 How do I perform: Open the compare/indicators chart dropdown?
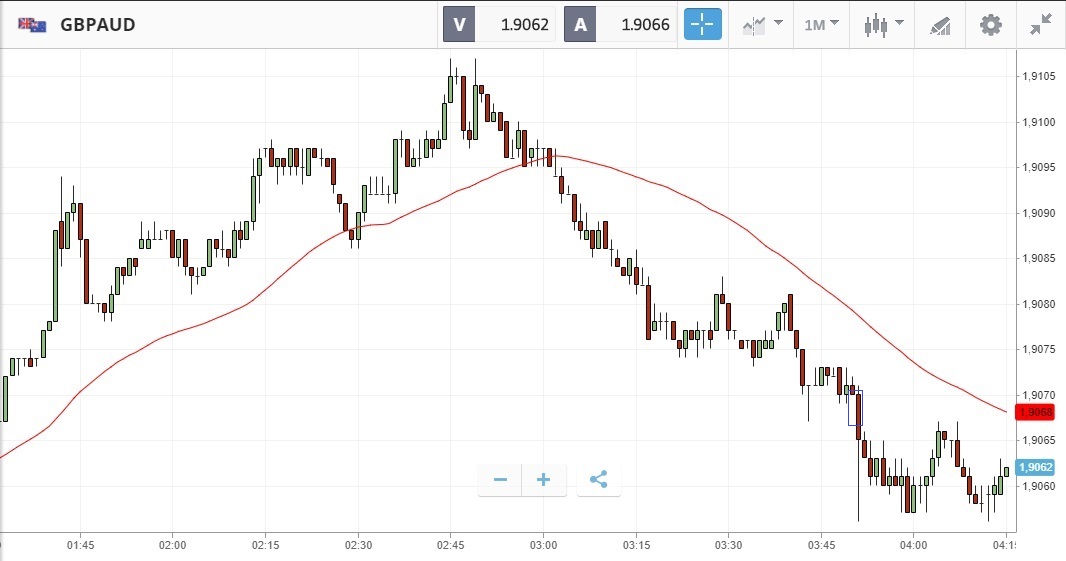coord(763,25)
